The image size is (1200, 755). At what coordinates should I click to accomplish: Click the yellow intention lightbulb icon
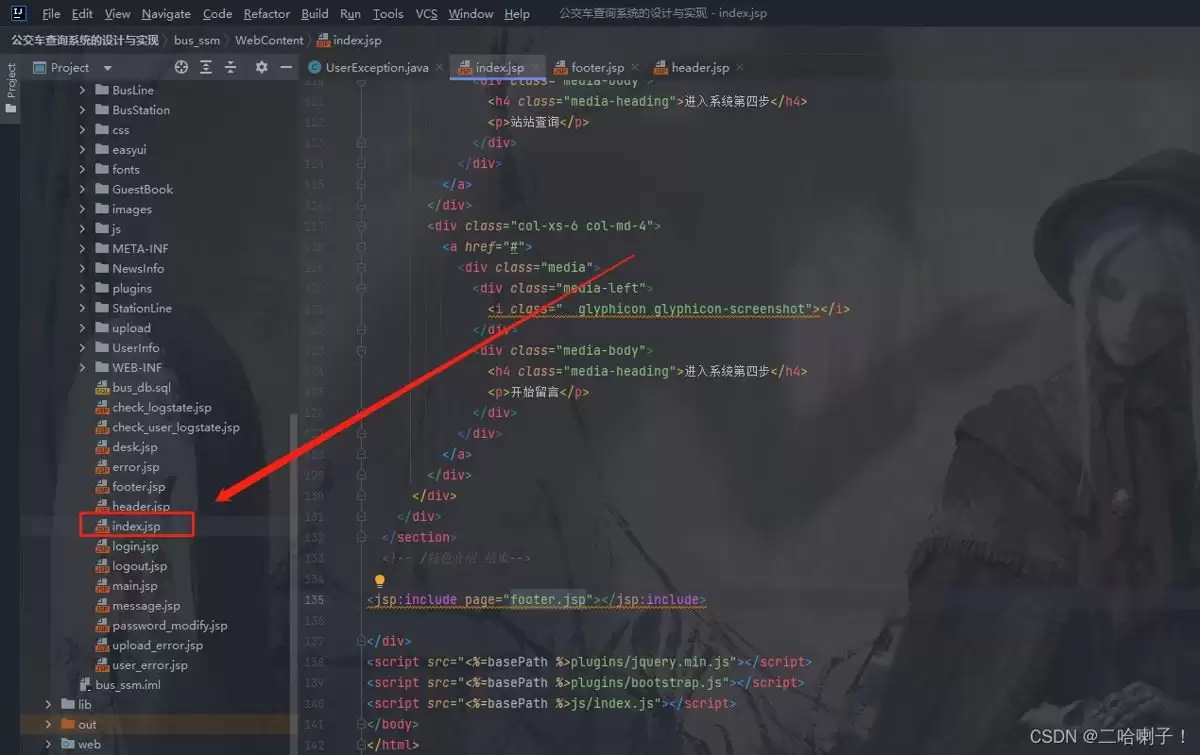click(x=380, y=580)
